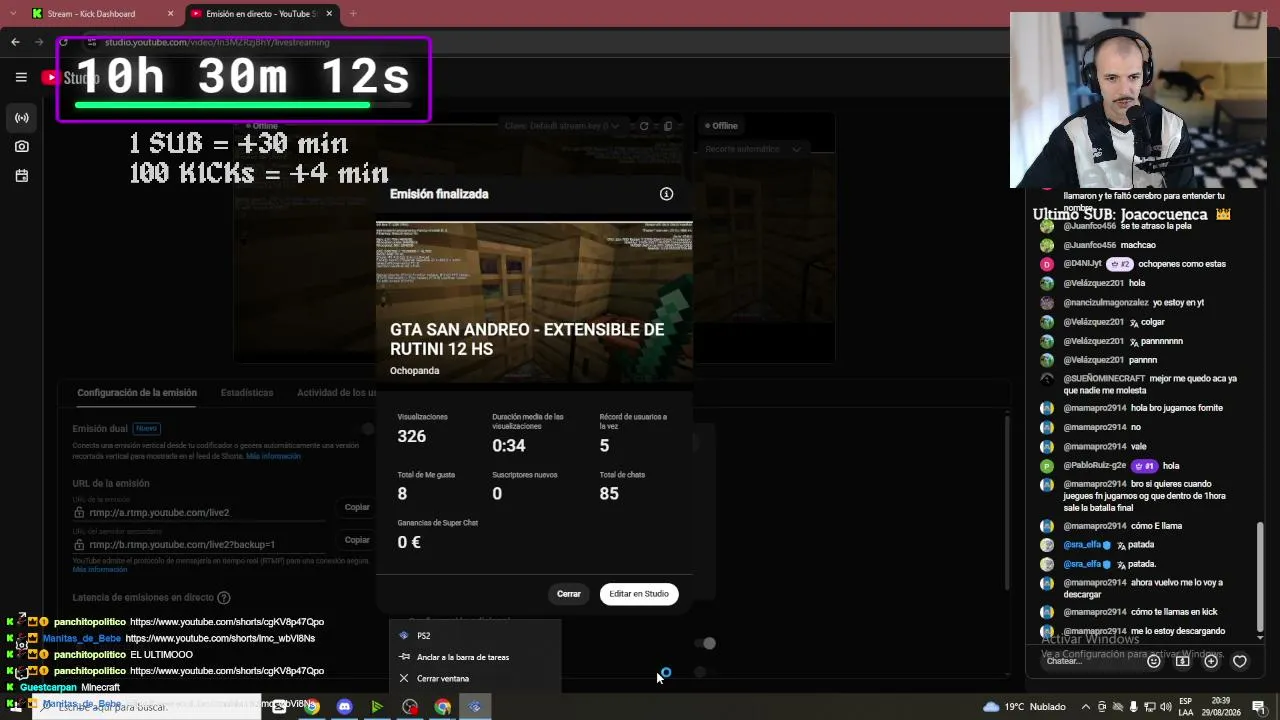Choose PS2 in the taskbar jump list

coord(475,636)
